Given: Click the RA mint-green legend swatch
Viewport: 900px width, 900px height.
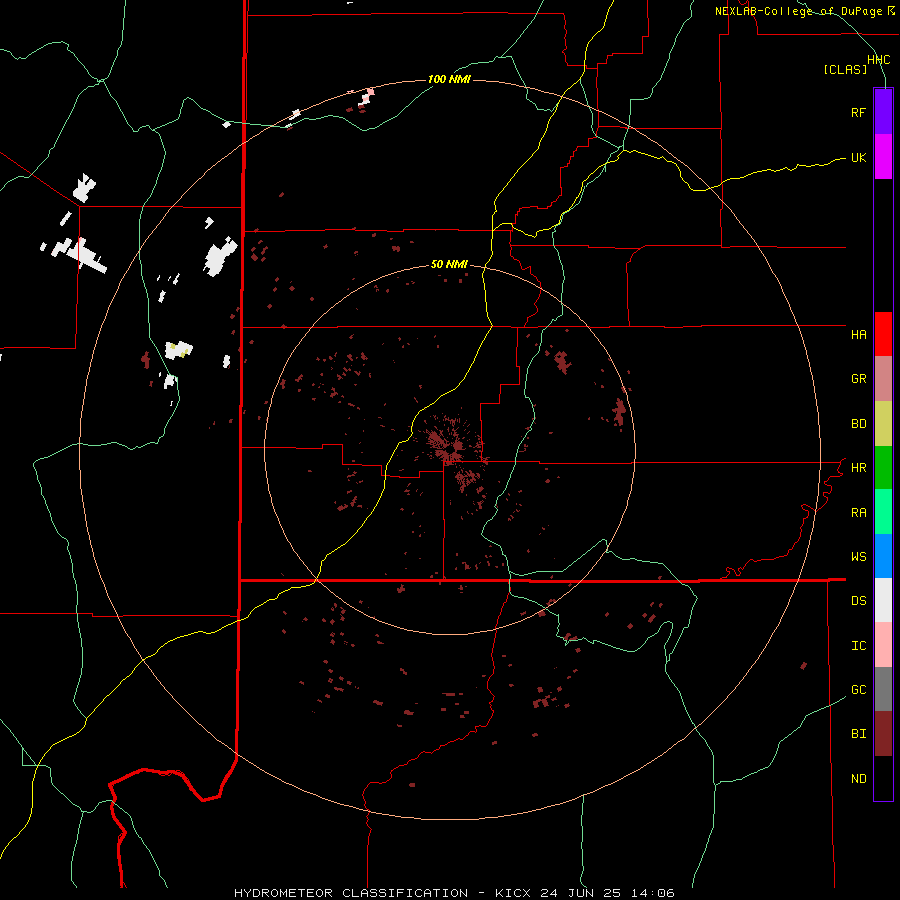Looking at the screenshot, I should [883, 512].
